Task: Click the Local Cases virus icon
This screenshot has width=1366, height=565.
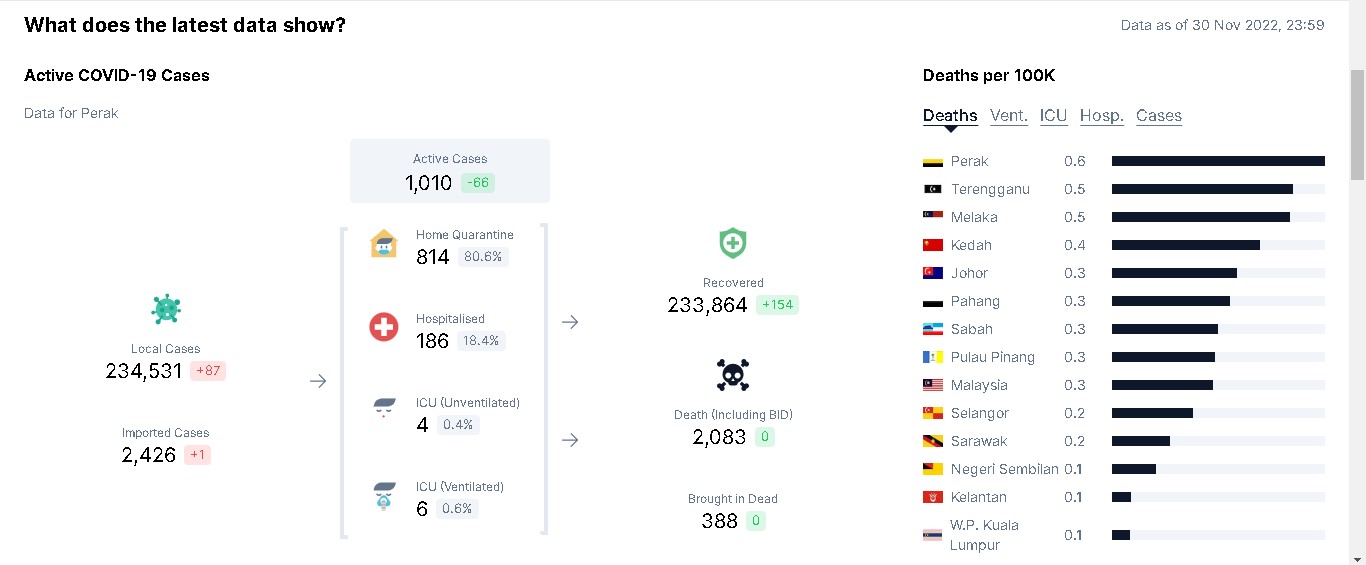Action: click(166, 310)
